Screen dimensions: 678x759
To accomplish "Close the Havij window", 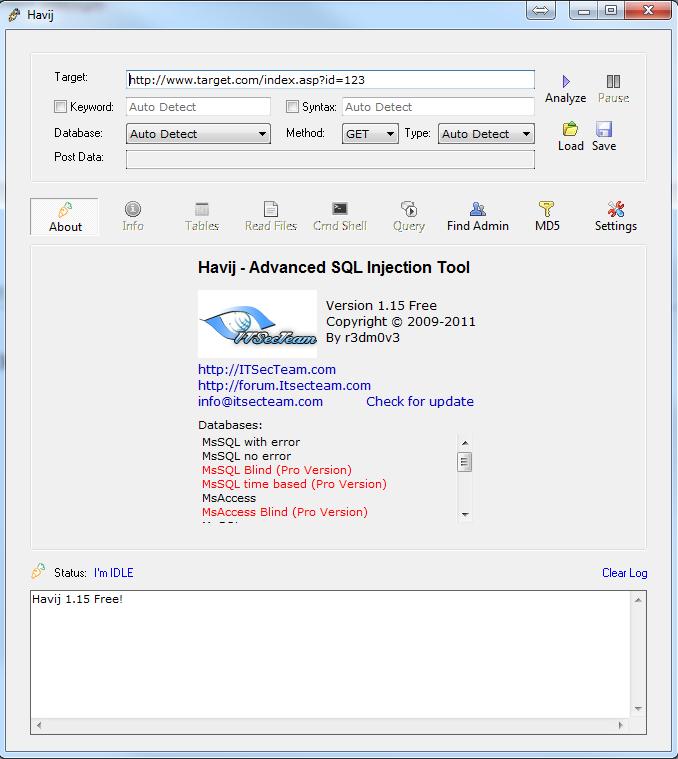I will click(648, 10).
